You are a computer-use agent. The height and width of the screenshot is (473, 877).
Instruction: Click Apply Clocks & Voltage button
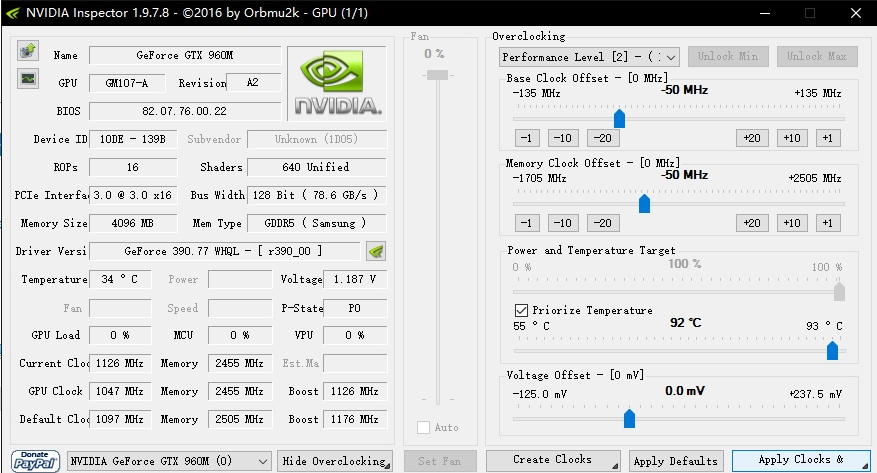click(801, 460)
